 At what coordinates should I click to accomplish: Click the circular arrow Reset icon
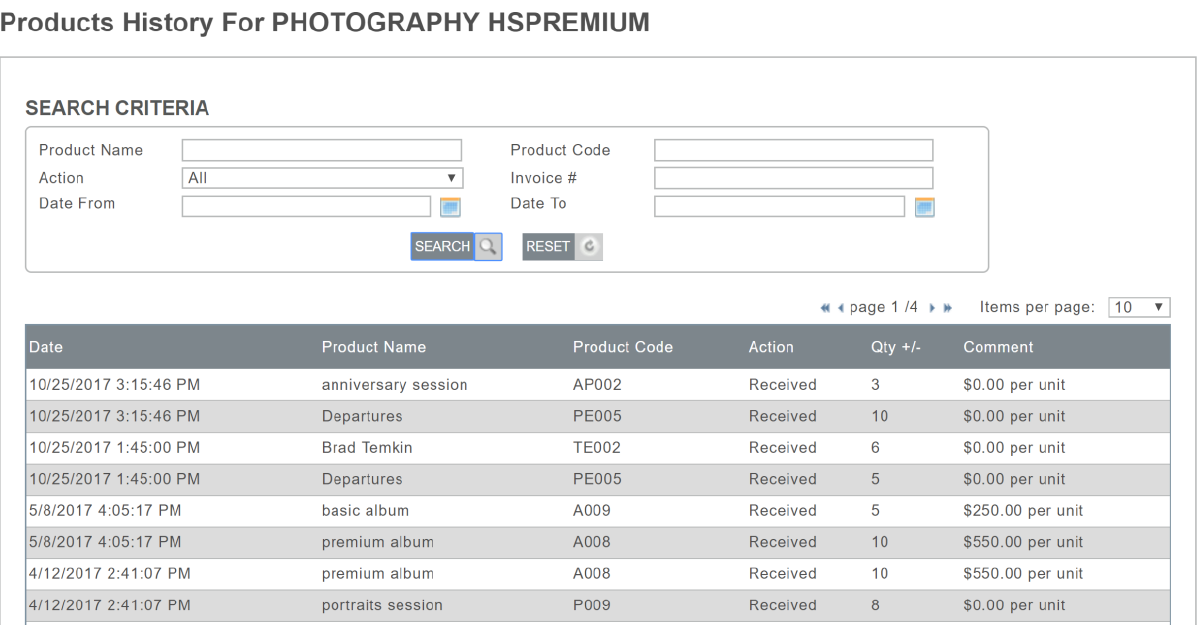589,247
